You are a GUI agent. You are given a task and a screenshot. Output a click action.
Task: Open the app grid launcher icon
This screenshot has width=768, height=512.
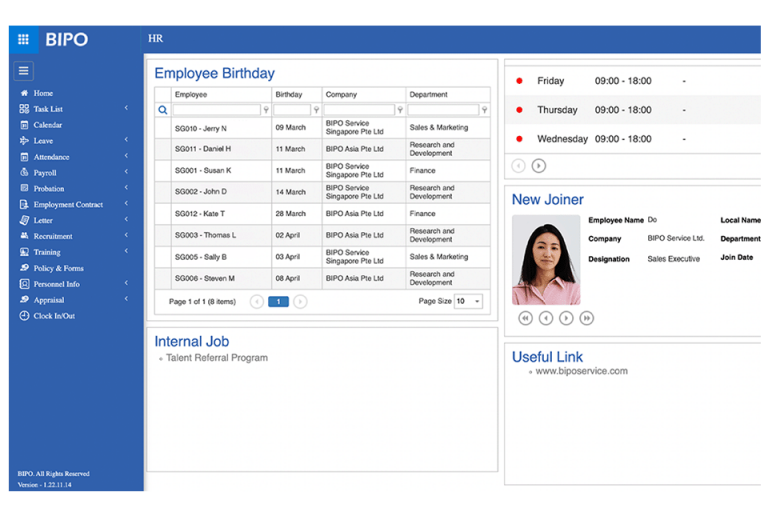[x=24, y=39]
